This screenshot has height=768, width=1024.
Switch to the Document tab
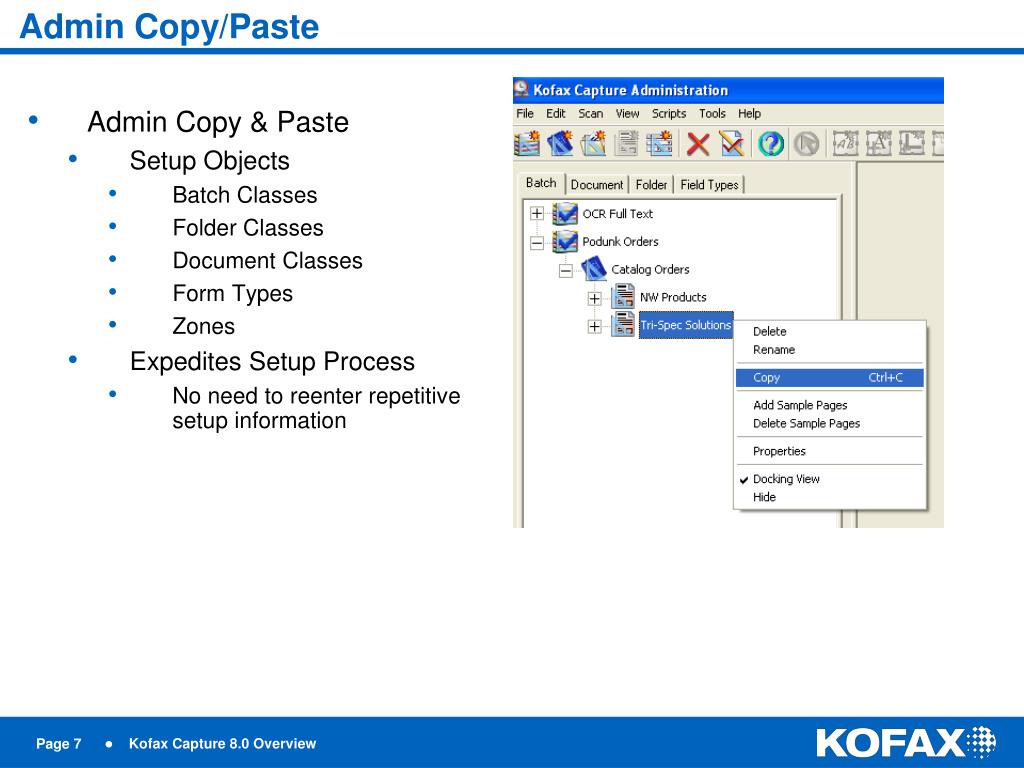(x=597, y=185)
